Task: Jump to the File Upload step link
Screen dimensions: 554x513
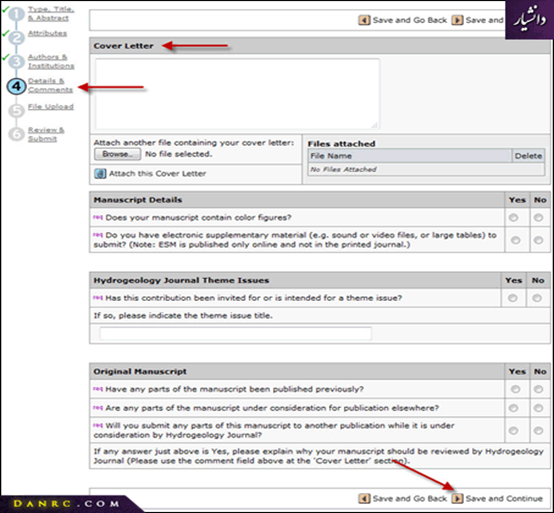Action: [x=51, y=107]
